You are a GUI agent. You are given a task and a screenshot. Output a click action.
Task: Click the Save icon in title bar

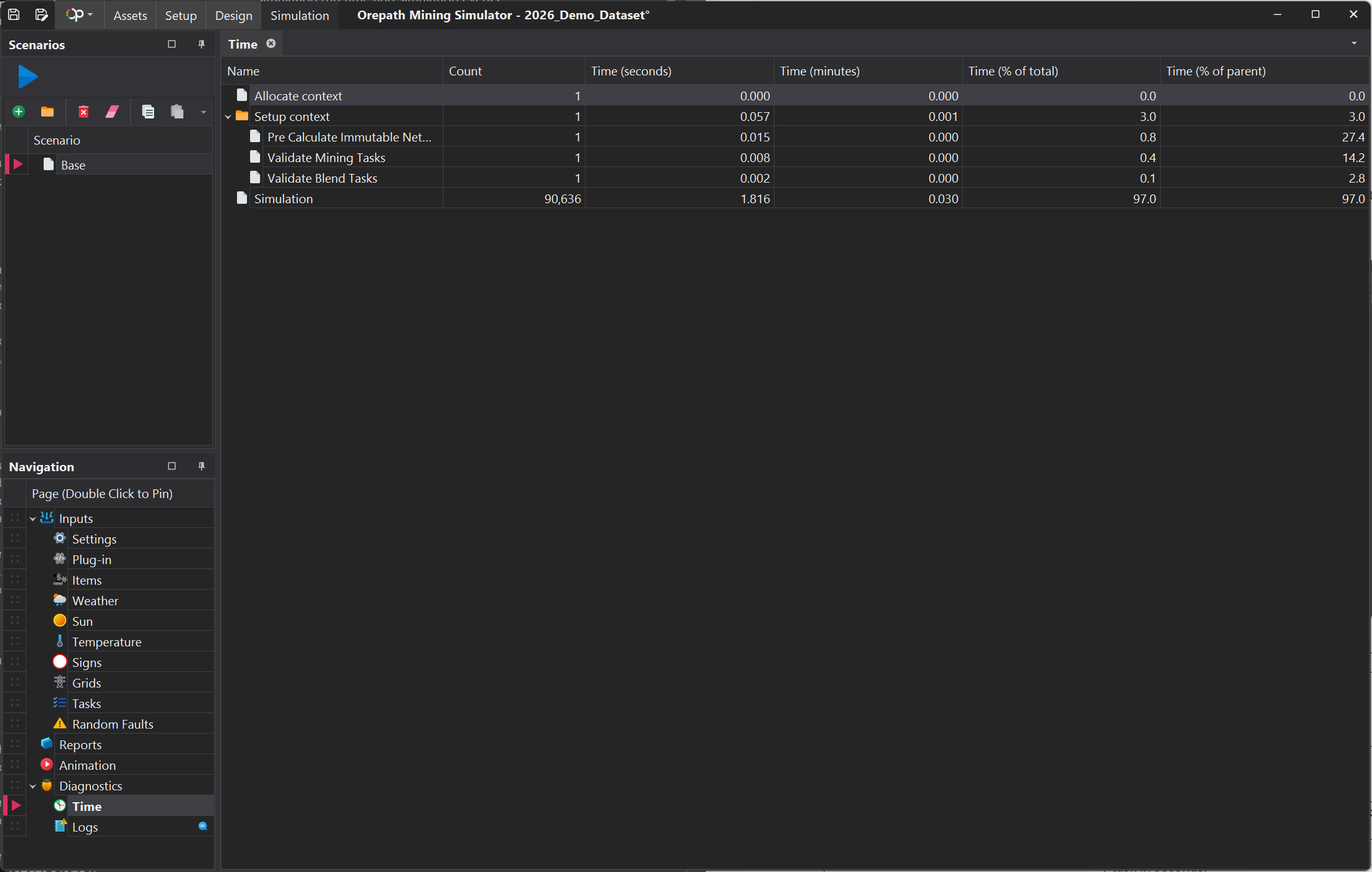[x=14, y=15]
